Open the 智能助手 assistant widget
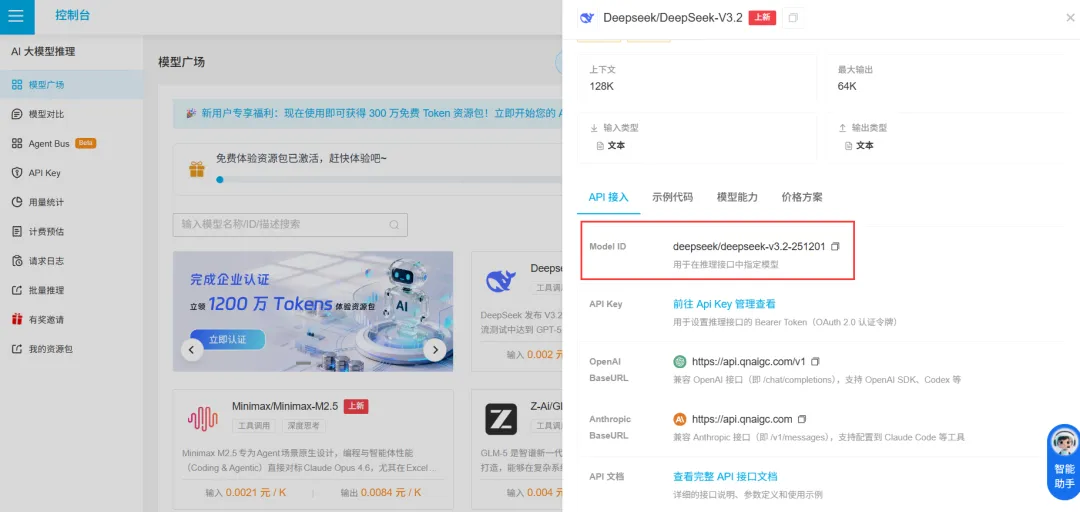 pyautogui.click(x=1063, y=461)
